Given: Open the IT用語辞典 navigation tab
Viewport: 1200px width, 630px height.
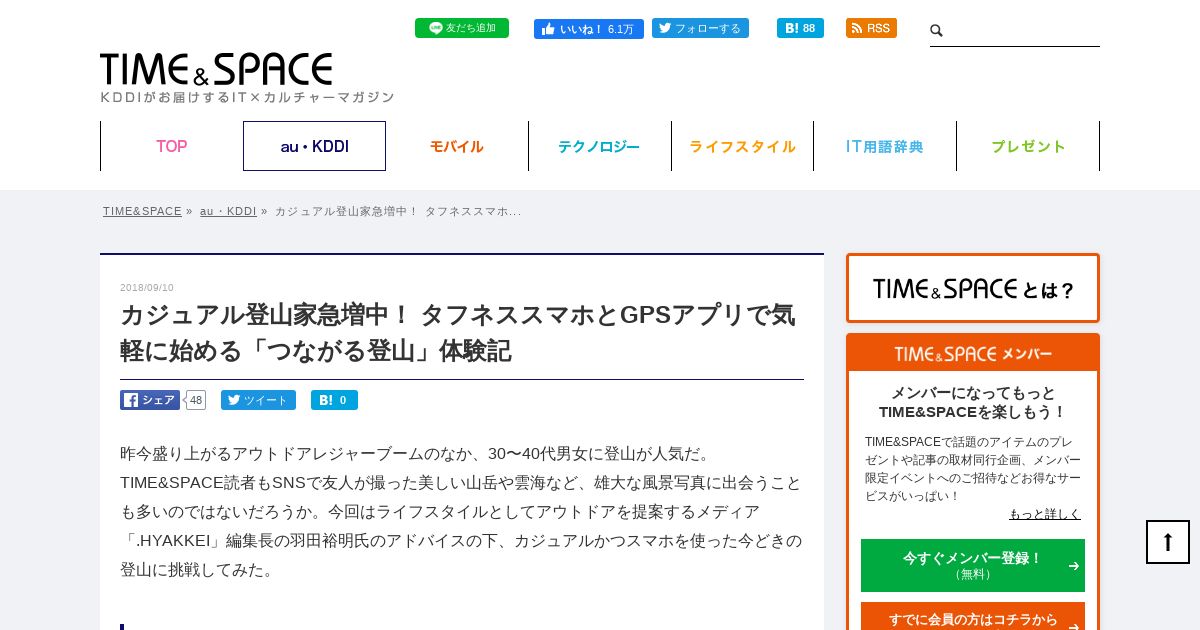Looking at the screenshot, I should click(x=885, y=146).
